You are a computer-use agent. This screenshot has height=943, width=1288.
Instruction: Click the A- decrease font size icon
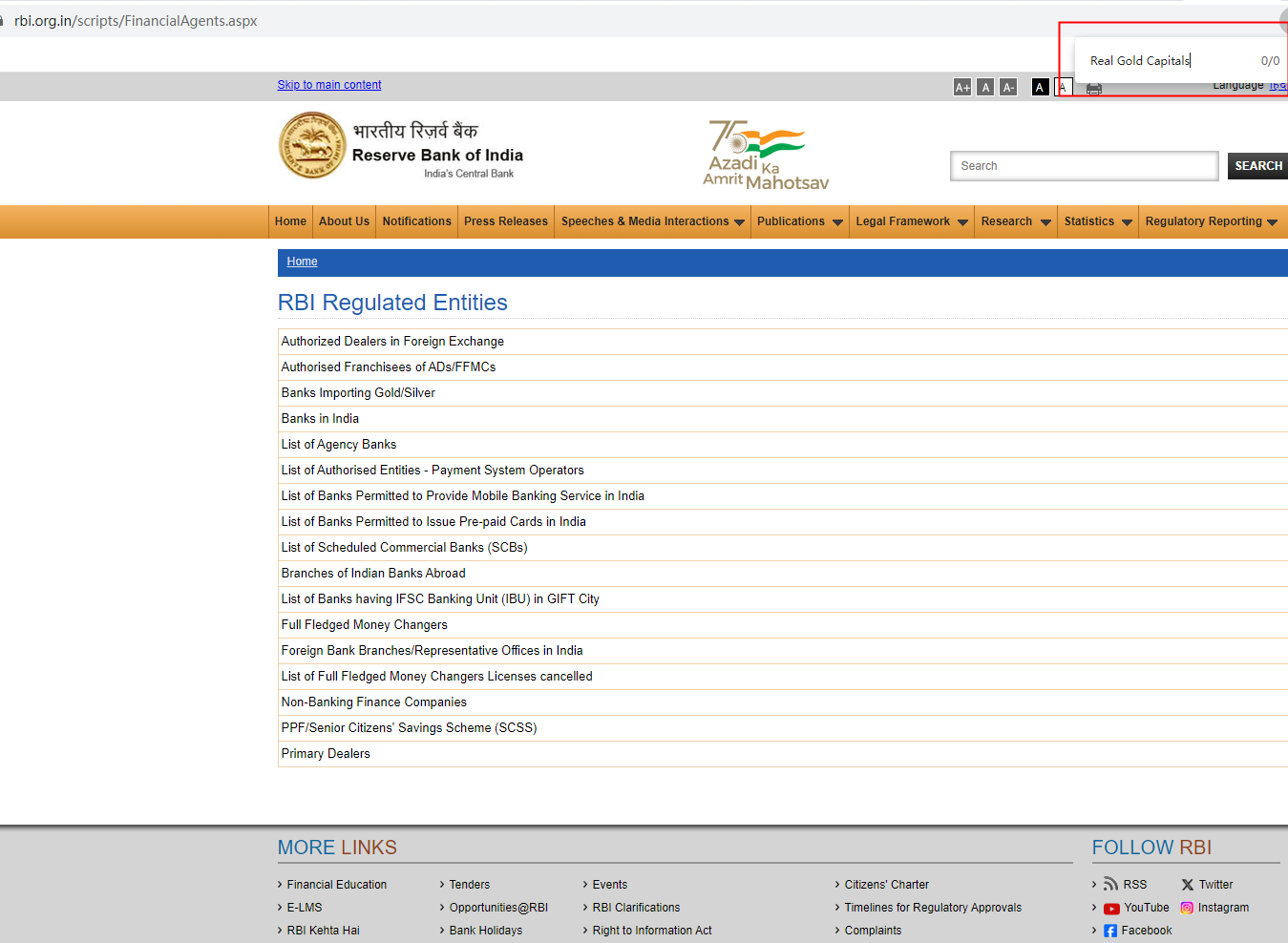(1008, 88)
